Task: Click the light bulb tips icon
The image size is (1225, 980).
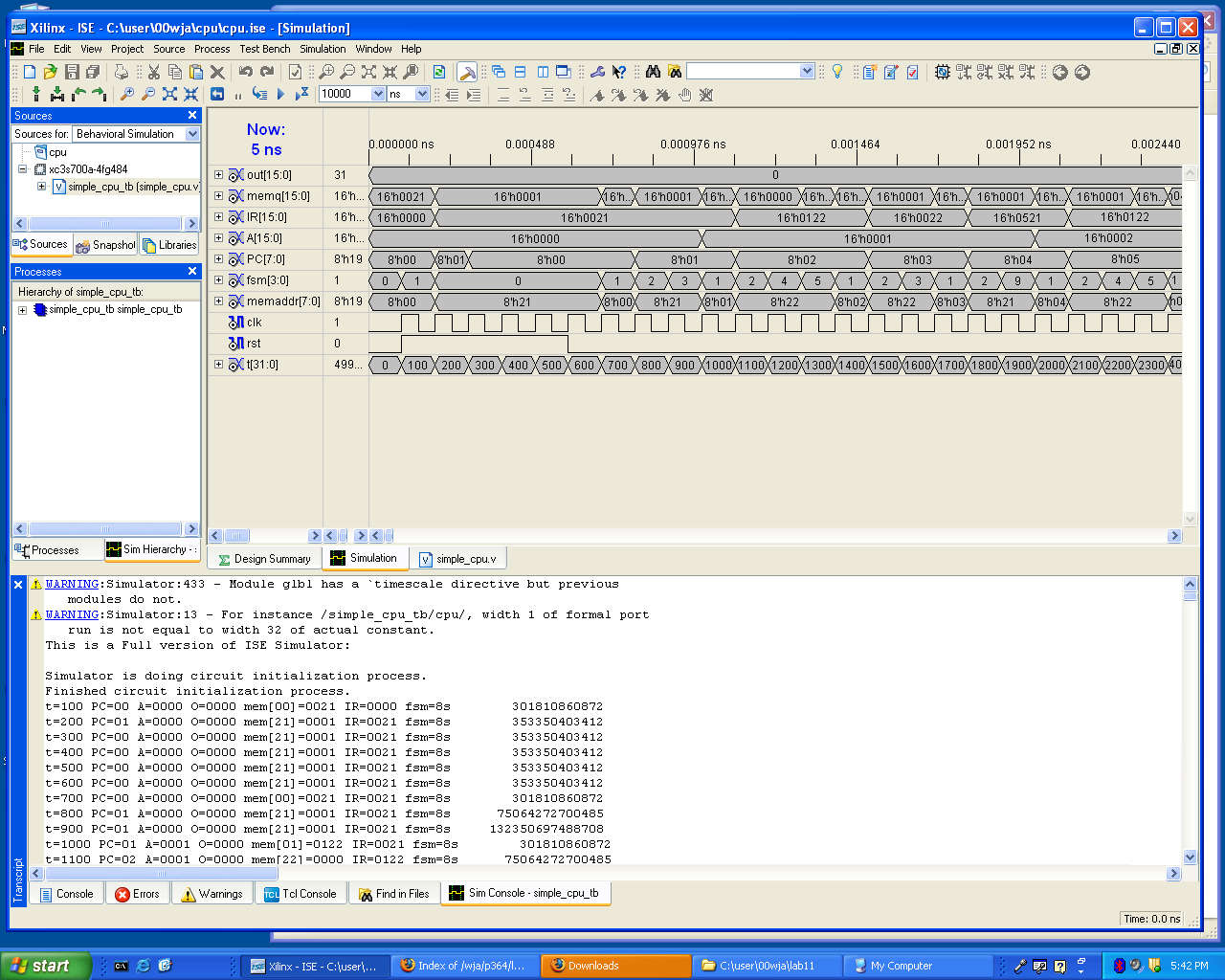Action: (x=837, y=72)
